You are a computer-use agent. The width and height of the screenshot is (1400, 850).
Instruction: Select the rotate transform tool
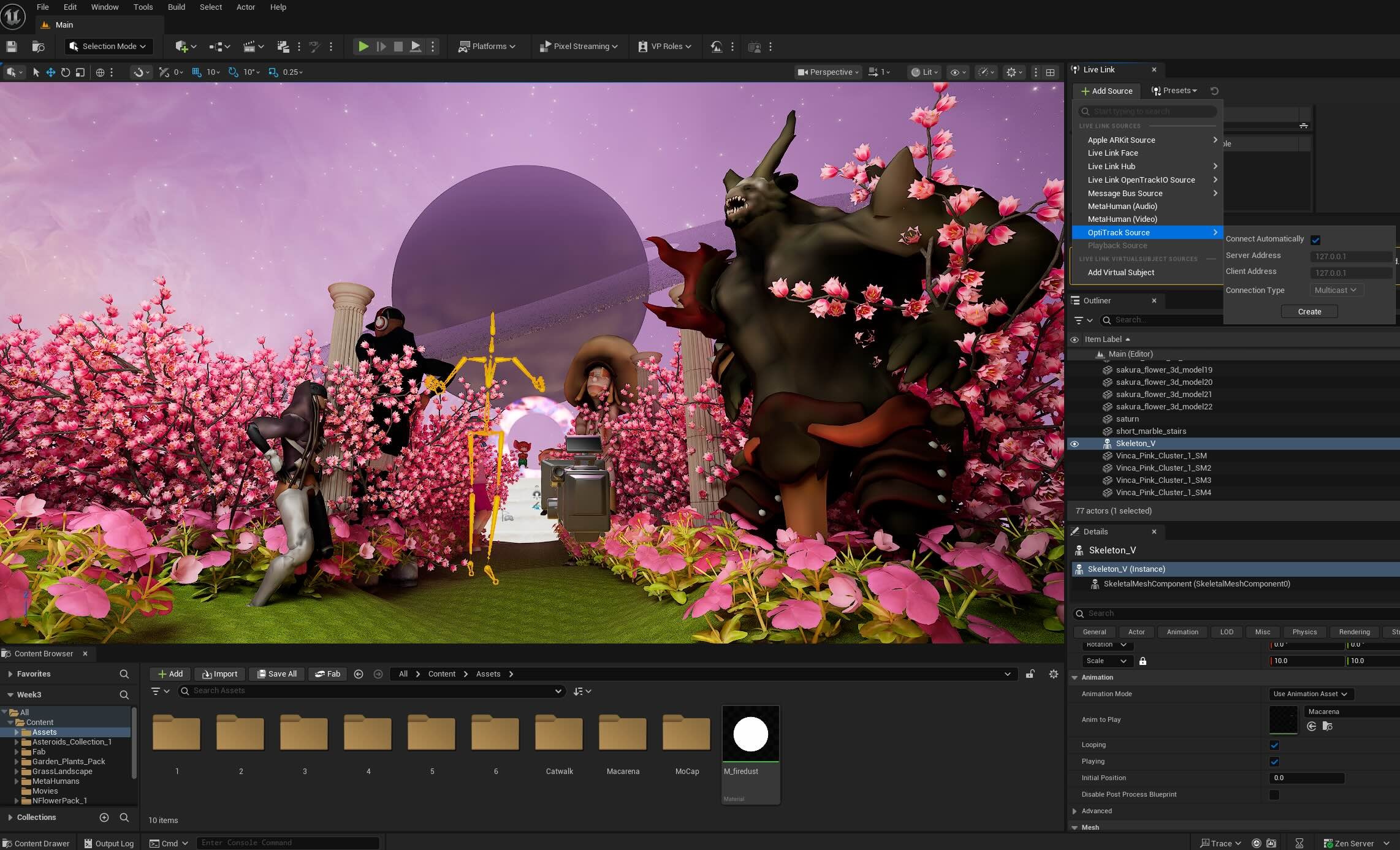click(x=65, y=72)
